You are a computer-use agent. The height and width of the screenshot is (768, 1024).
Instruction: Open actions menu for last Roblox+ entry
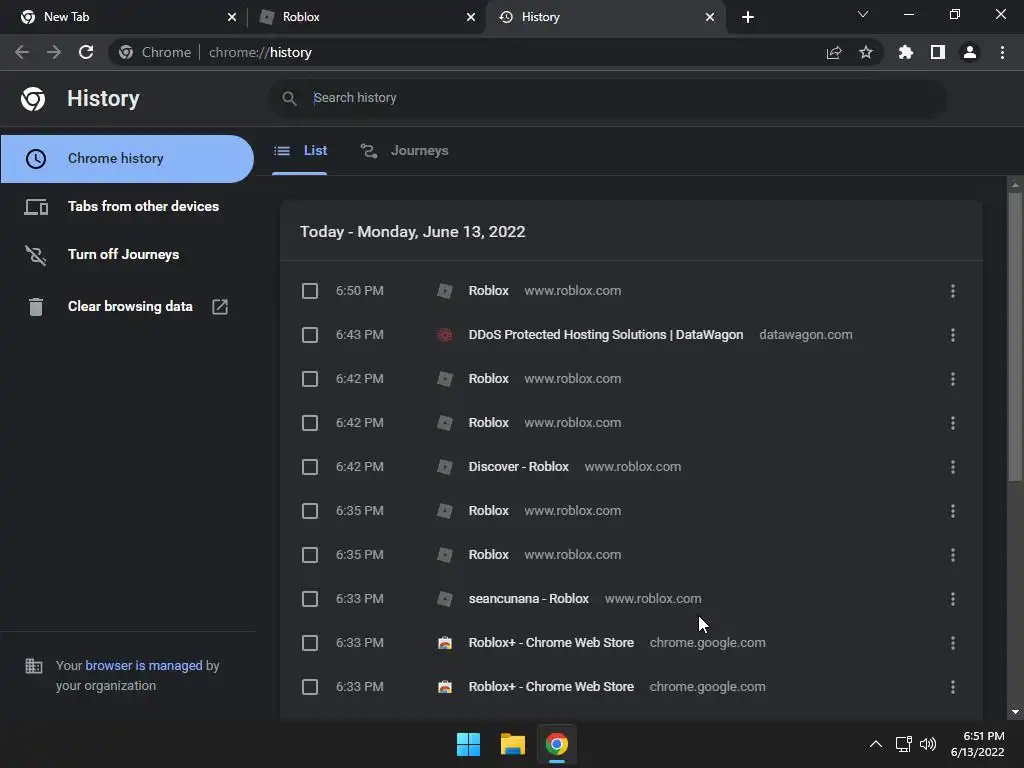(x=953, y=687)
